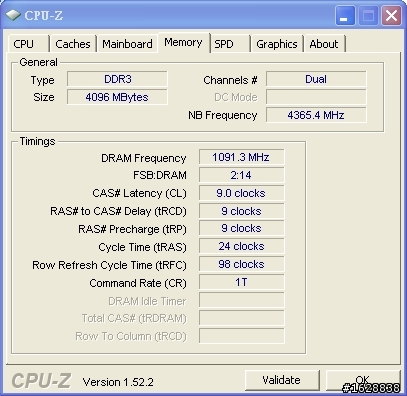
Task: Select the Memory tab
Action: click(183, 43)
